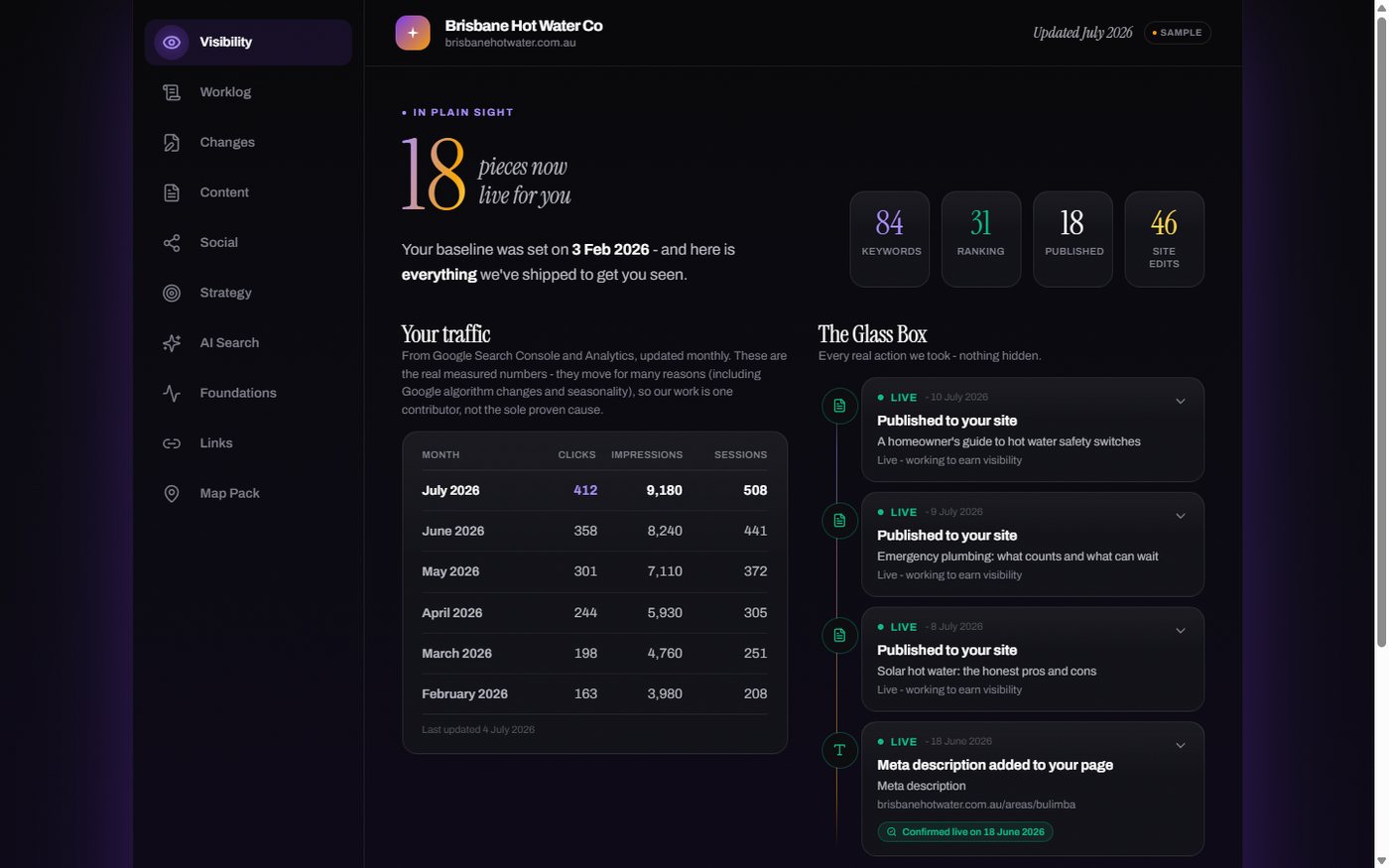Expand the Solar hot water card chevron
Viewport: 1389px width, 868px height.
[x=1181, y=631]
